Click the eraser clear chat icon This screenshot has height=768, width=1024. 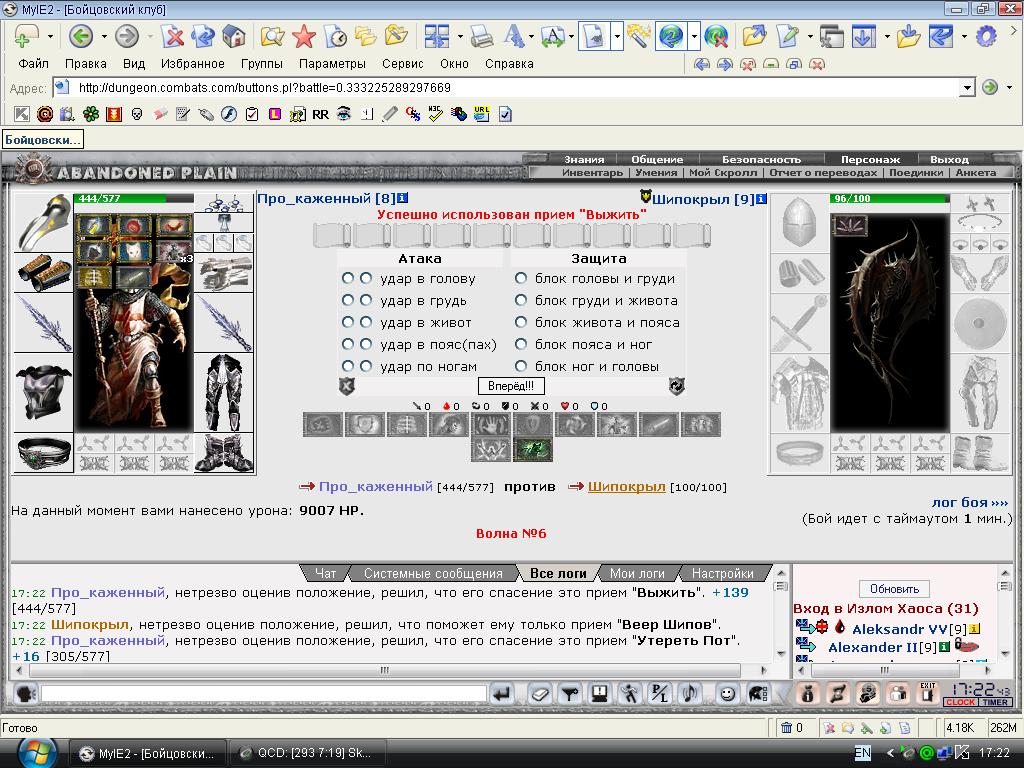[539, 694]
